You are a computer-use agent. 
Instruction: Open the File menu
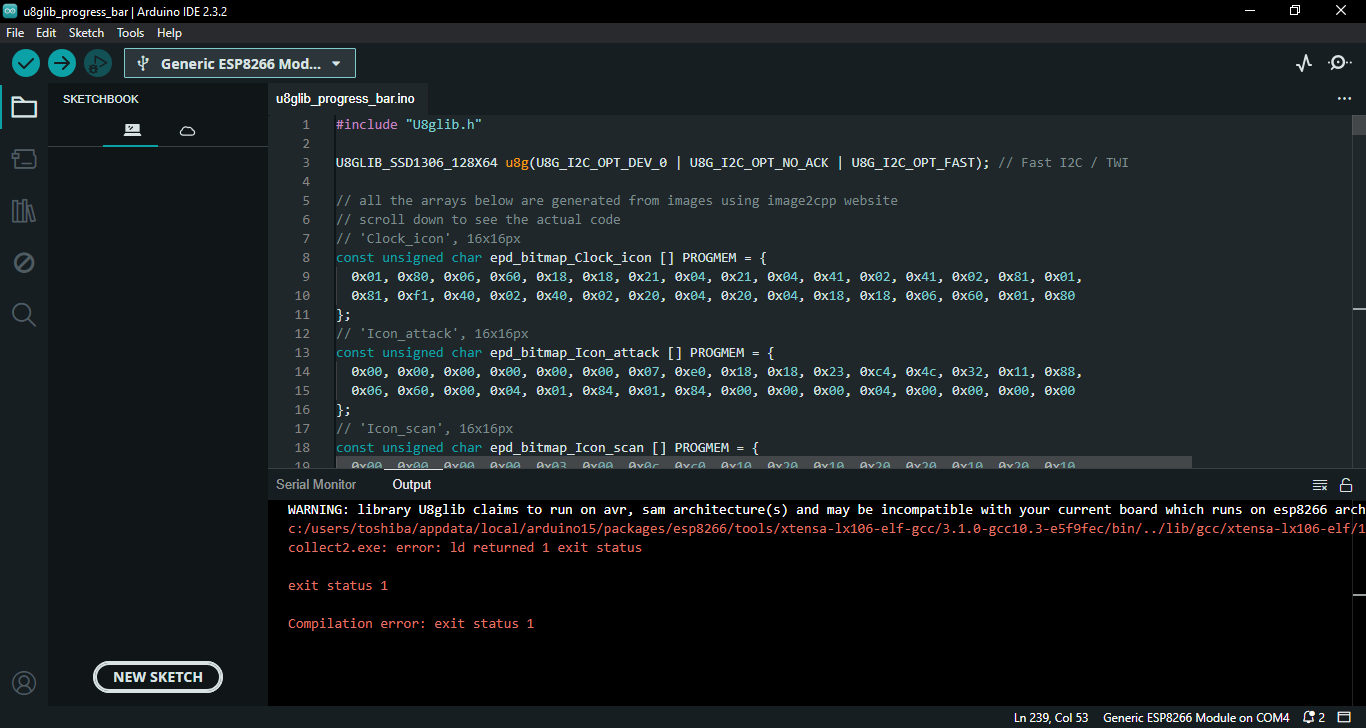[15, 33]
